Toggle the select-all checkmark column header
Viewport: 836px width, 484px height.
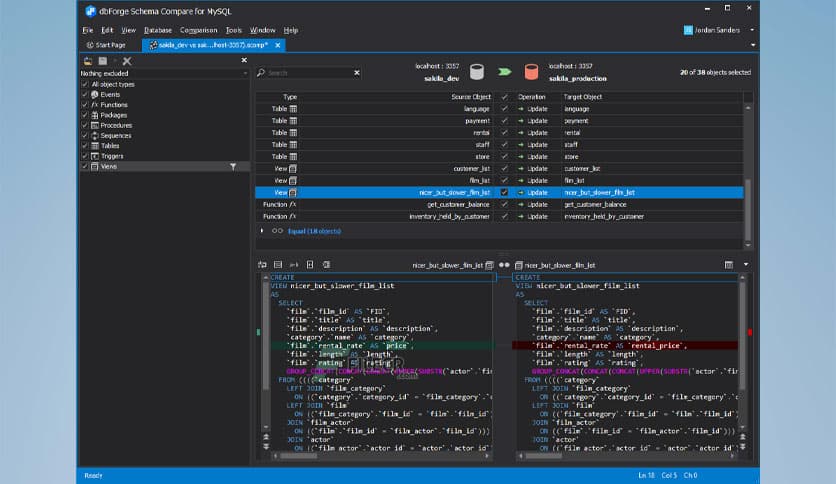tap(504, 97)
